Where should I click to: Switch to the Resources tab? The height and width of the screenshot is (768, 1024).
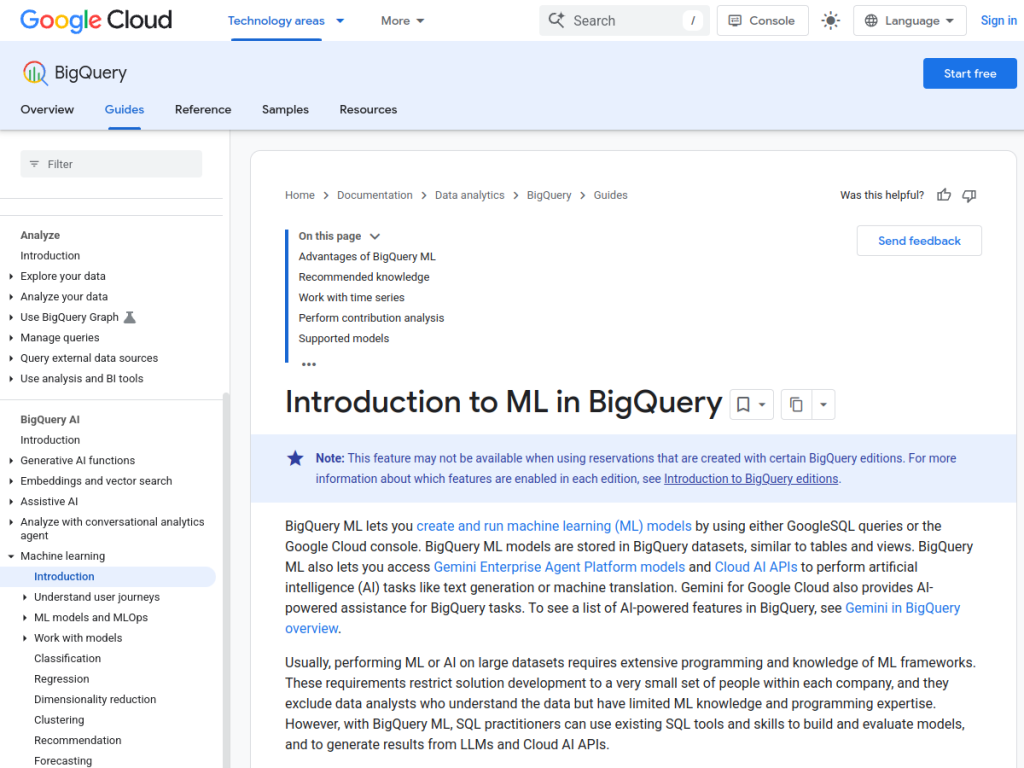pos(368,110)
